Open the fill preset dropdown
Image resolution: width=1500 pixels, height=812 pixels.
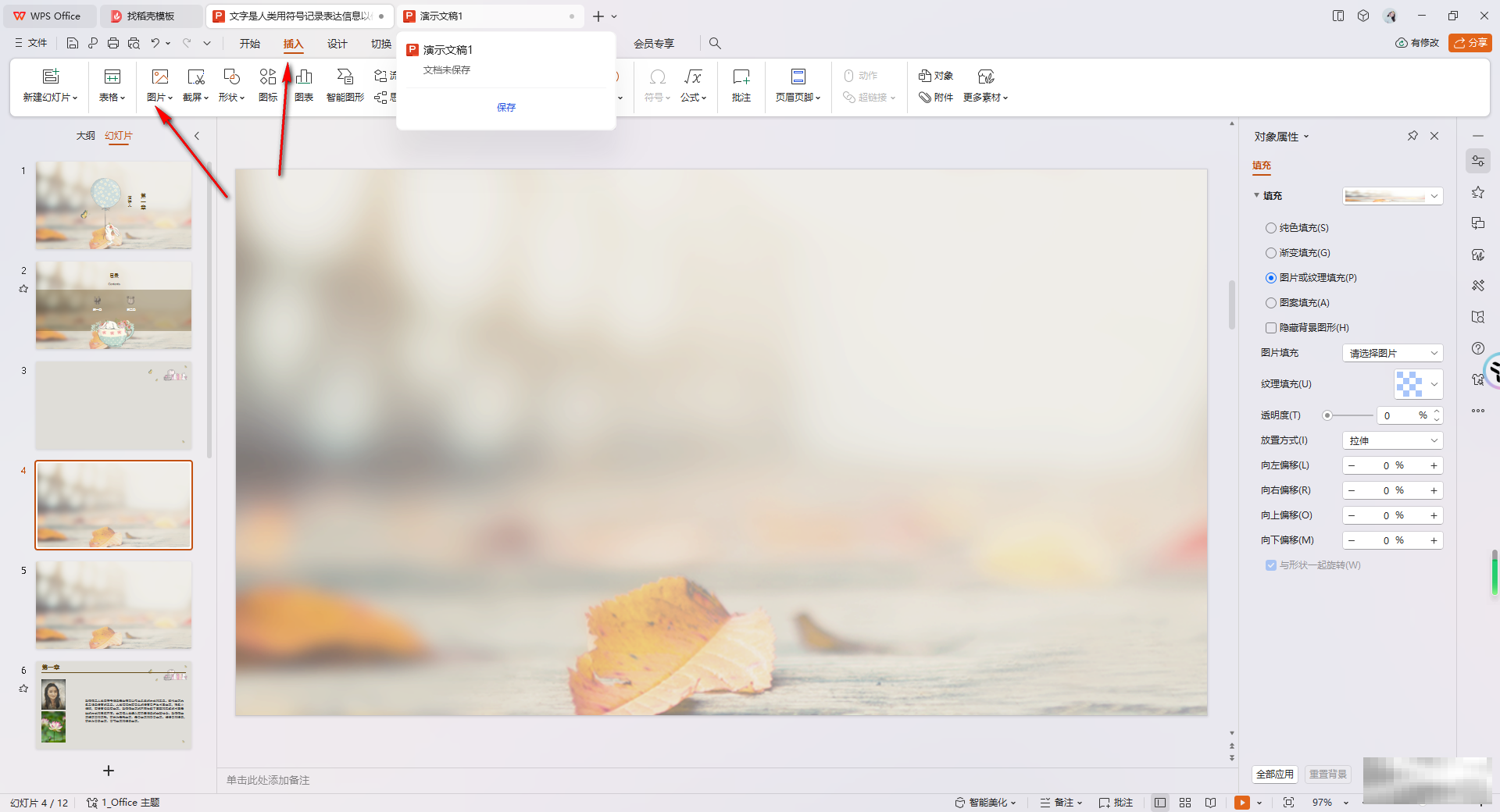pyautogui.click(x=1393, y=196)
